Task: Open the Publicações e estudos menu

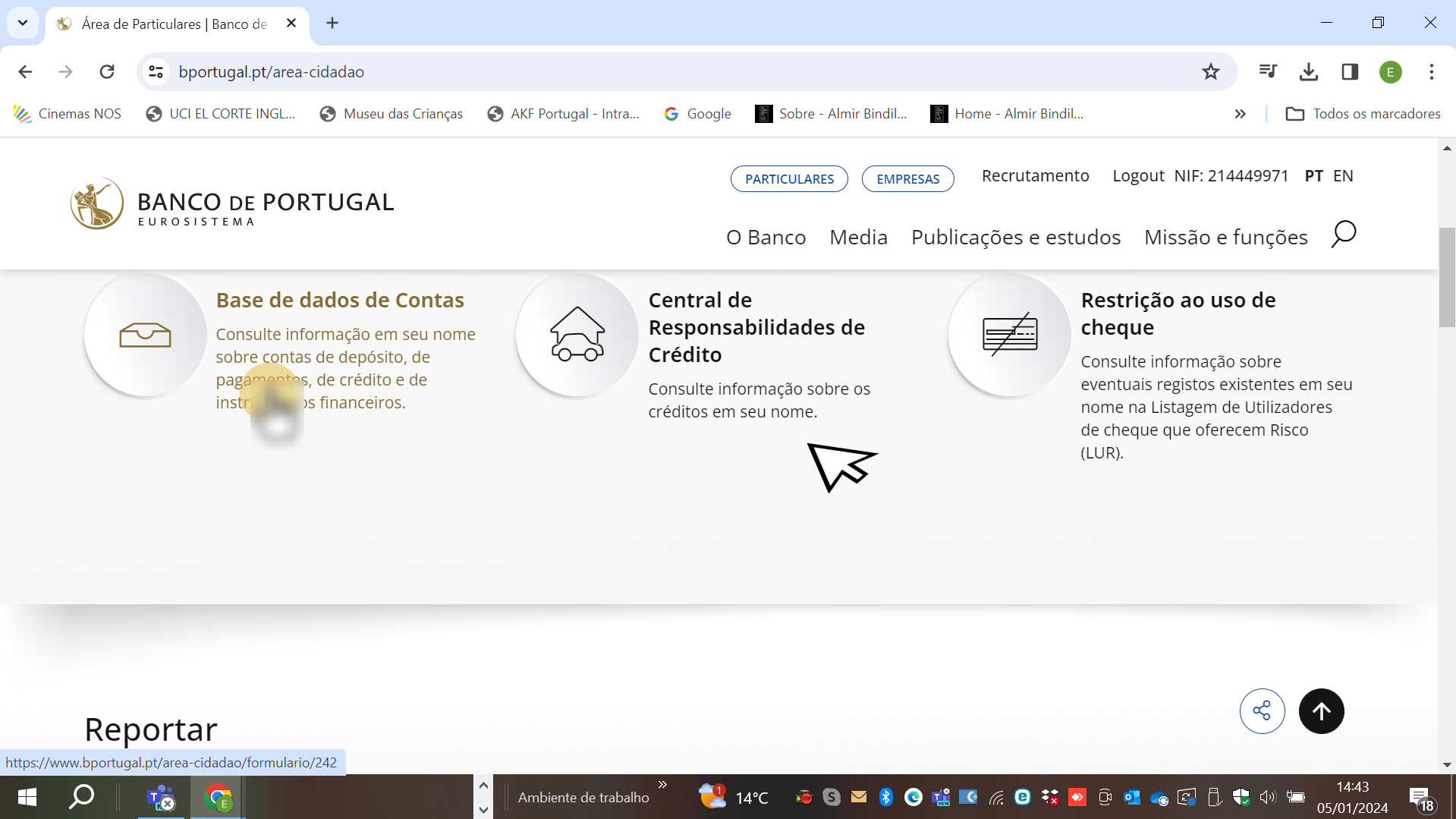Action: (1015, 238)
